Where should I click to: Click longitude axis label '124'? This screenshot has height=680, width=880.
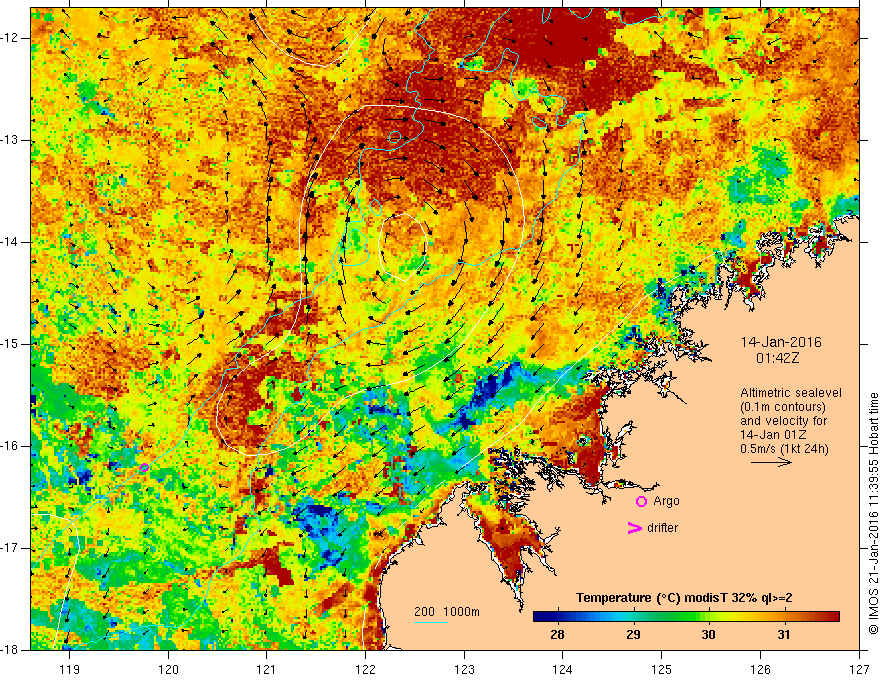pyautogui.click(x=563, y=669)
